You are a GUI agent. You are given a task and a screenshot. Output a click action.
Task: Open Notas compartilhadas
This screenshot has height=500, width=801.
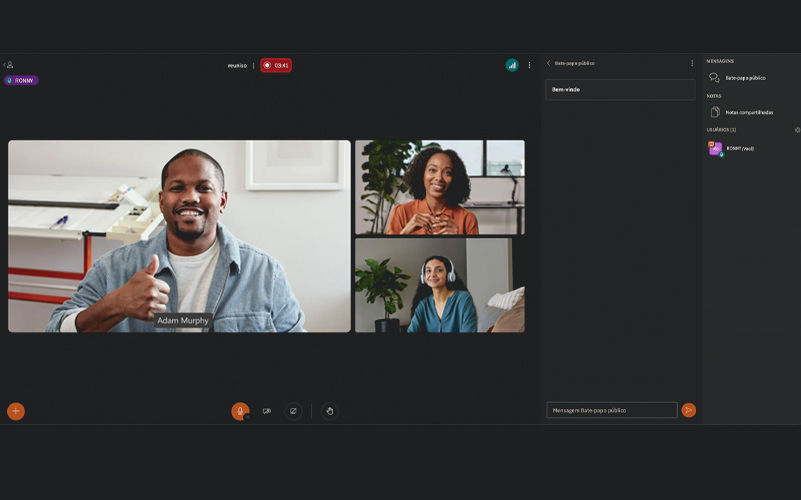tap(748, 112)
